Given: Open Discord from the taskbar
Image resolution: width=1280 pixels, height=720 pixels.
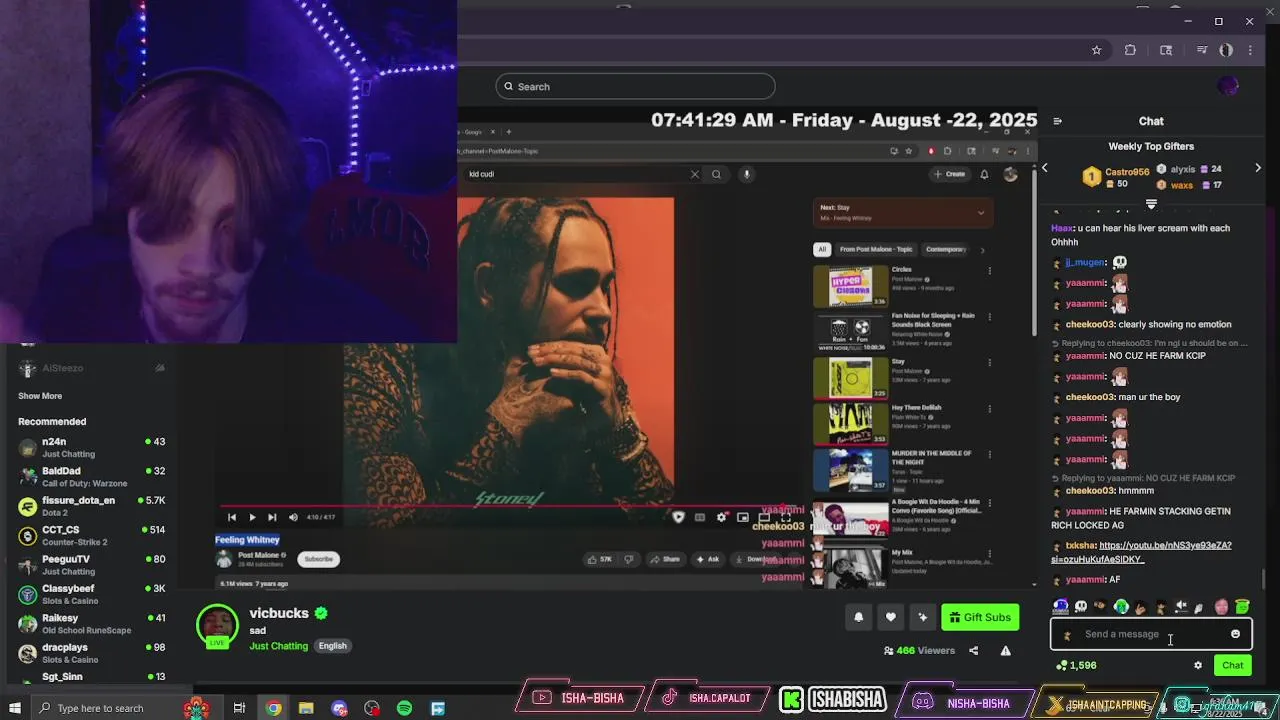Looking at the screenshot, I should pos(339,708).
